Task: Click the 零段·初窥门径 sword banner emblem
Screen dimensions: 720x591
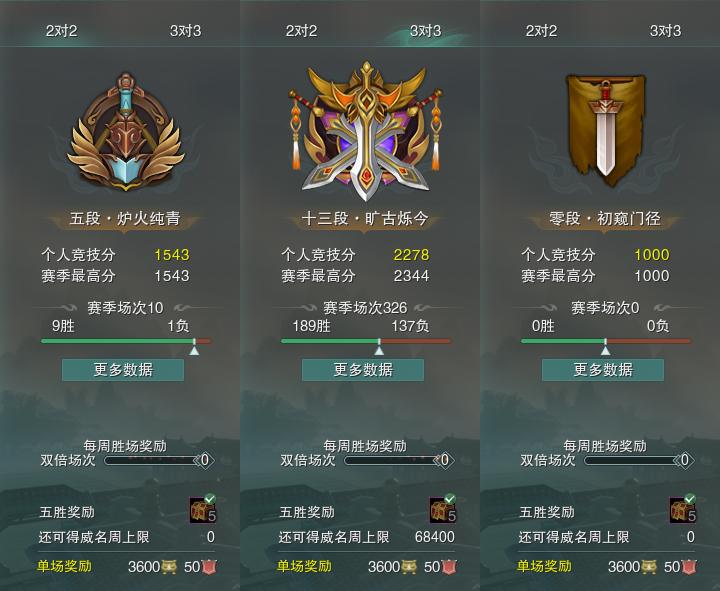Action: tap(605, 131)
